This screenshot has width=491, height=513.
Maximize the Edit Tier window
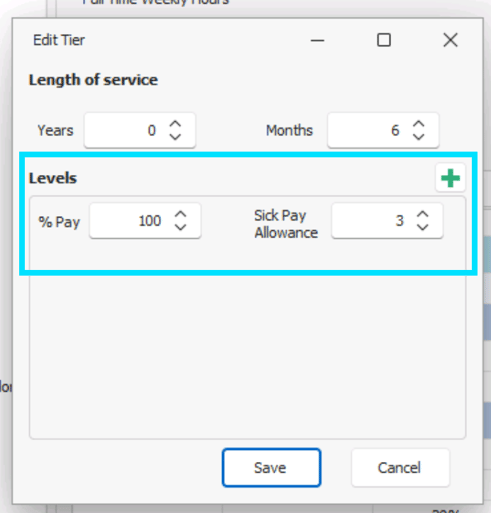pyautogui.click(x=384, y=40)
